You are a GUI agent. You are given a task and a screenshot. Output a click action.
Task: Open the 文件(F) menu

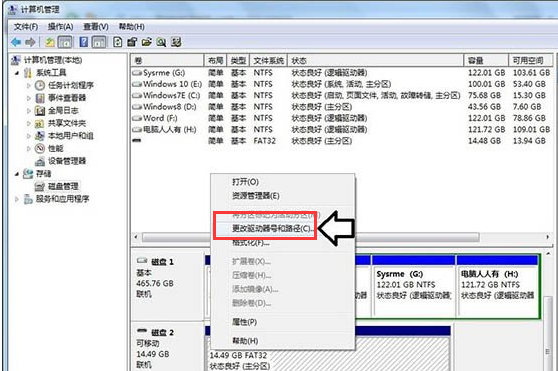[26, 27]
